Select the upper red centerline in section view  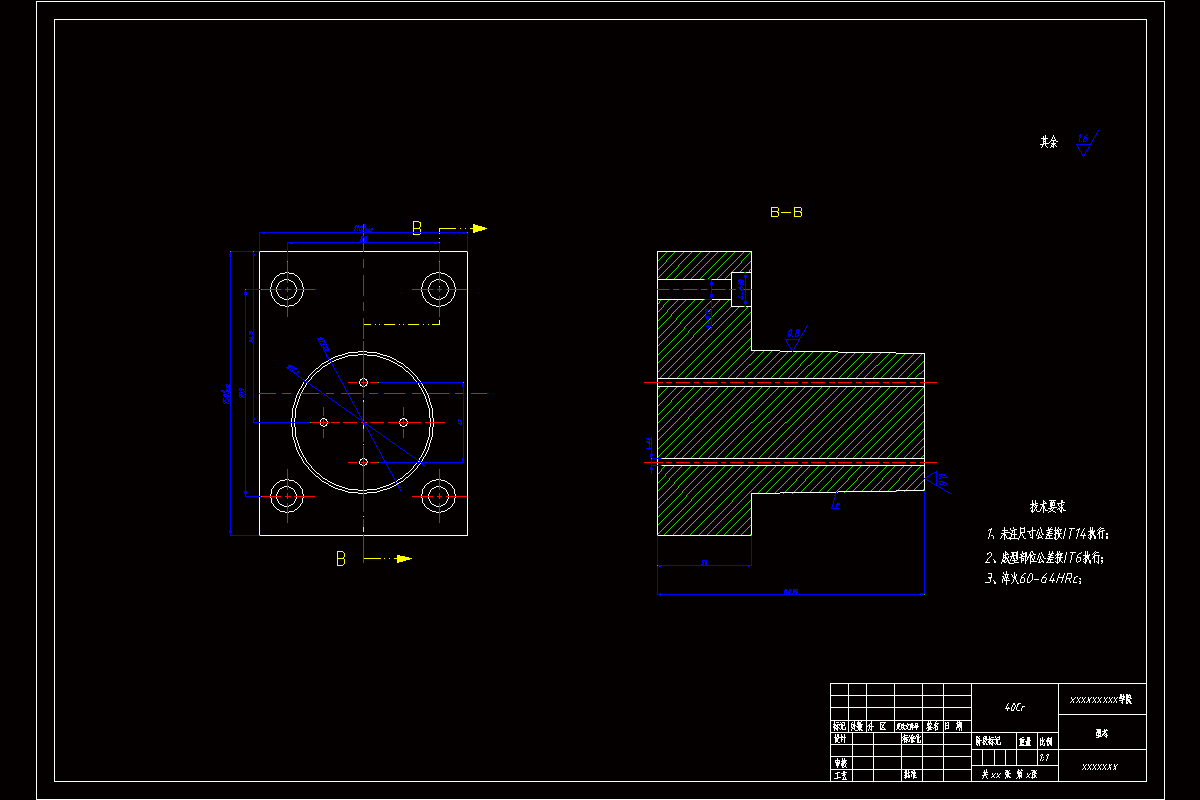tap(792, 382)
